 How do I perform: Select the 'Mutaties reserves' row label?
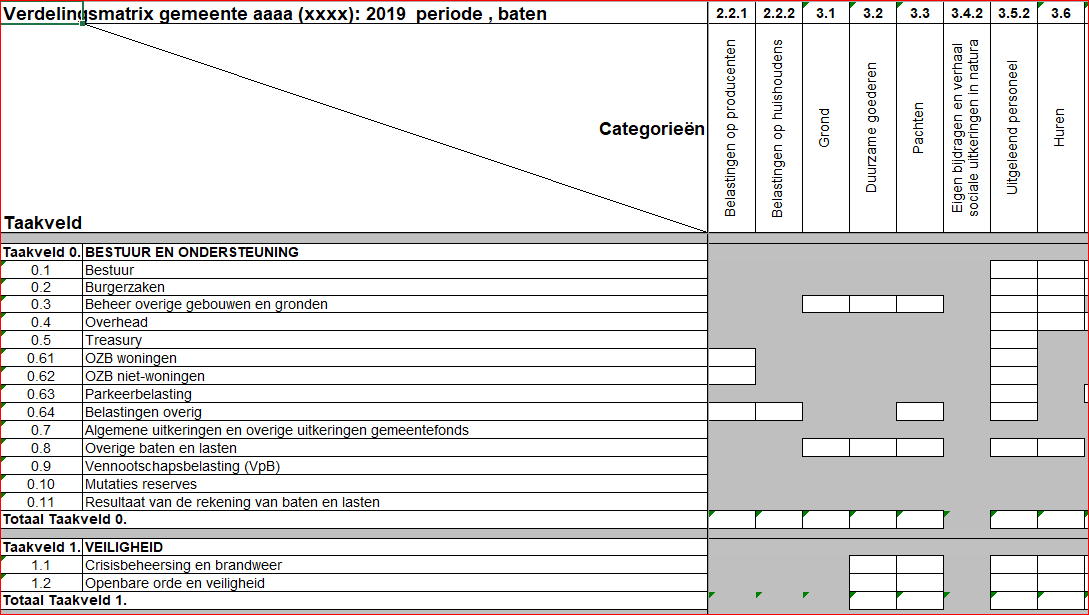tap(394, 484)
